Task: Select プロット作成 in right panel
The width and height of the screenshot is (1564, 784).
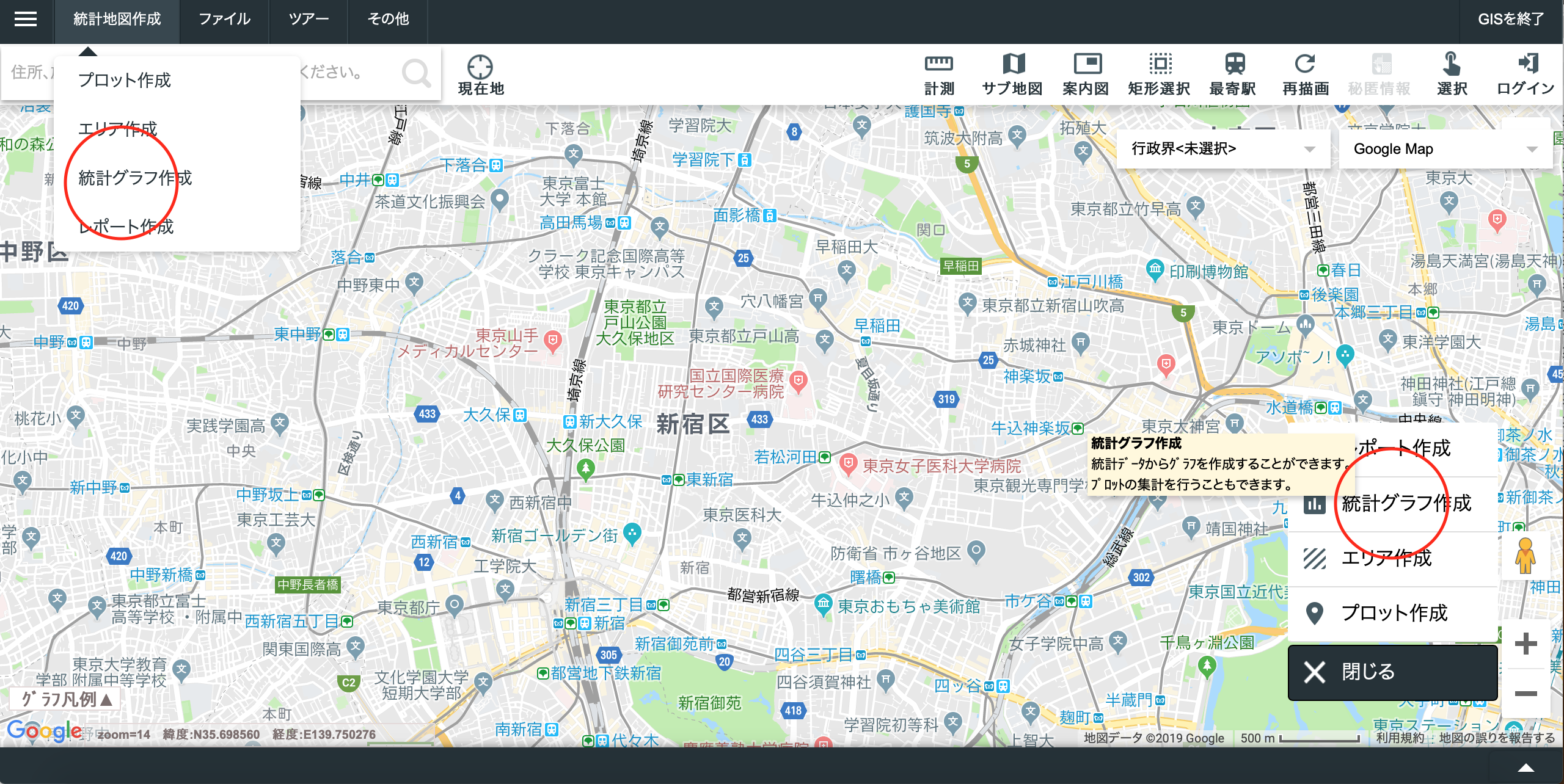Action: (1393, 612)
